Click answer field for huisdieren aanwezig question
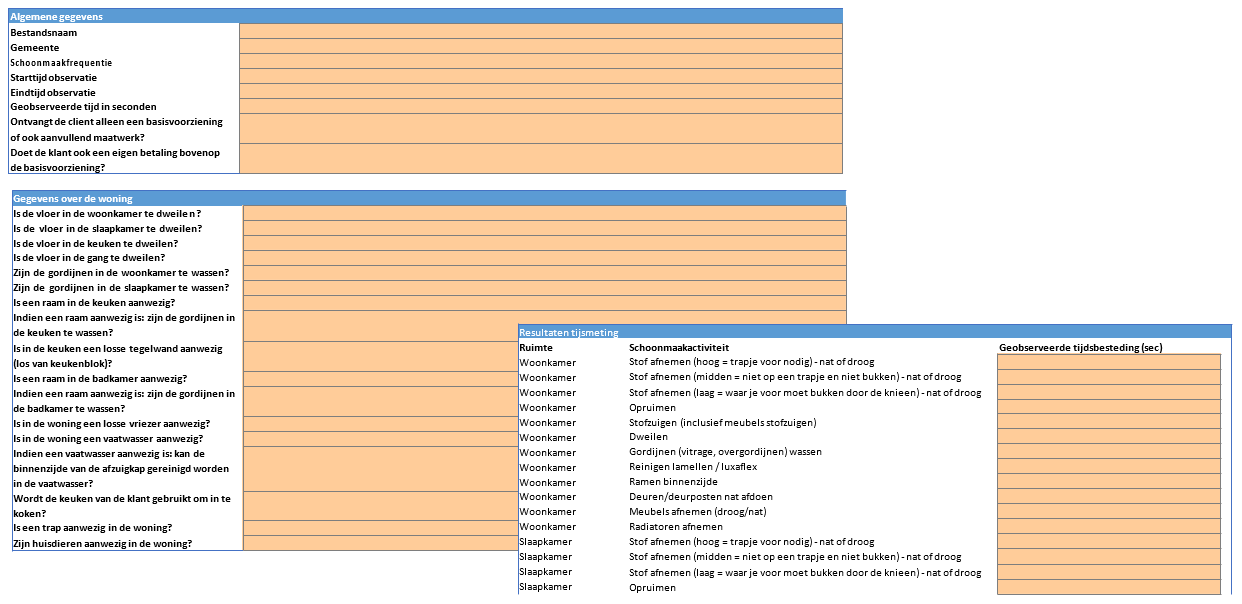 point(379,543)
